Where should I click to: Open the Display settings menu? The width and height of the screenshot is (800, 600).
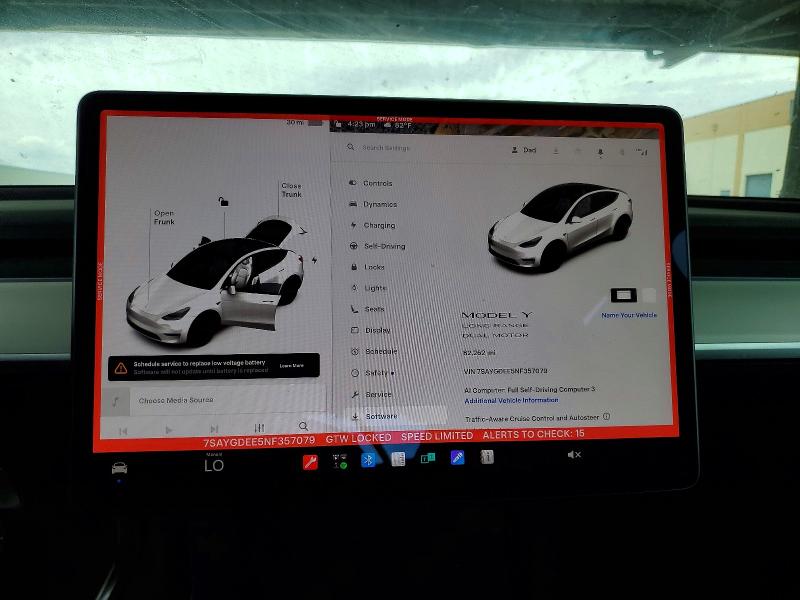coord(371,330)
